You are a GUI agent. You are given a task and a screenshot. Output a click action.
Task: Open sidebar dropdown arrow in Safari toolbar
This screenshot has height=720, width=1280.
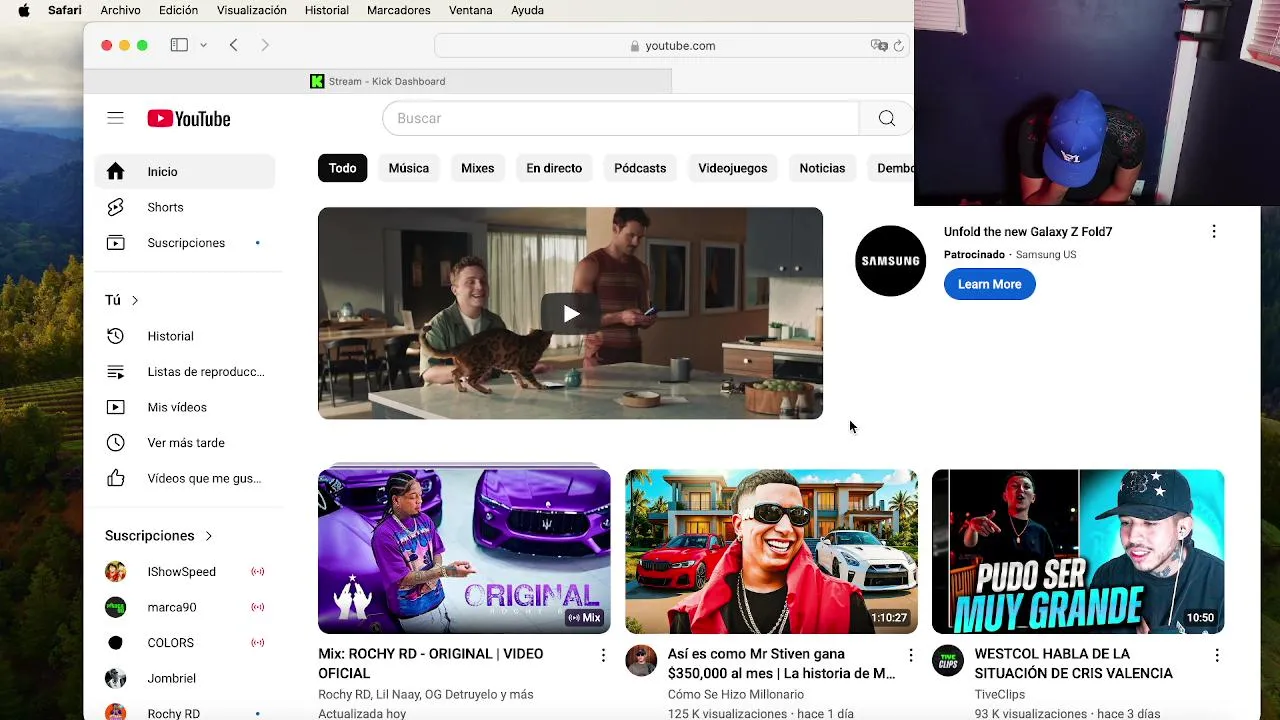[203, 45]
